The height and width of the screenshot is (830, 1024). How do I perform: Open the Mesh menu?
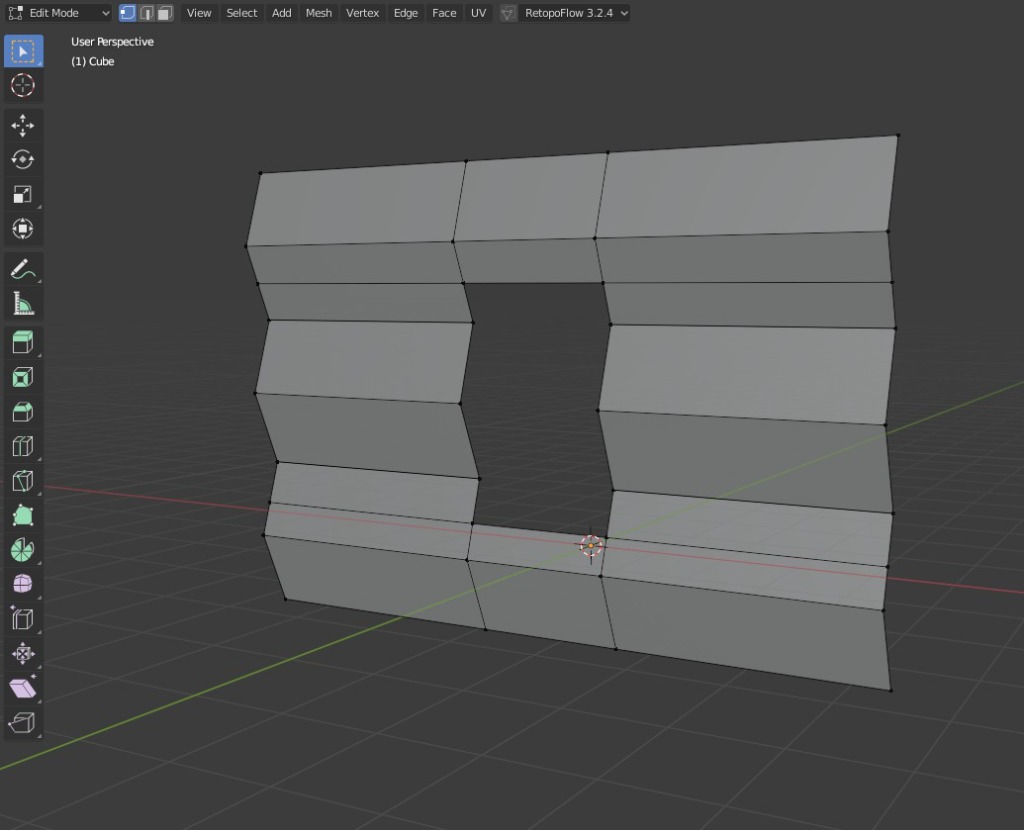click(318, 13)
